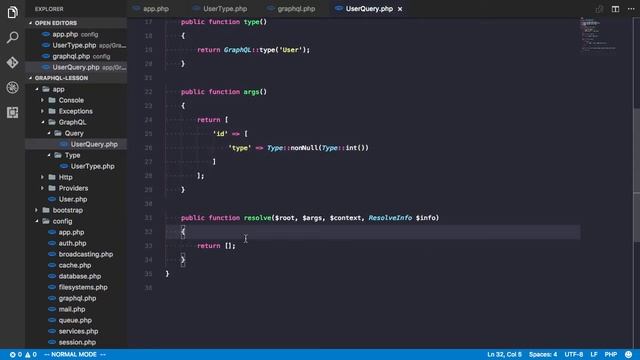Click line number 33 in the gutter
Screen dimensions: 640x360
[148, 246]
